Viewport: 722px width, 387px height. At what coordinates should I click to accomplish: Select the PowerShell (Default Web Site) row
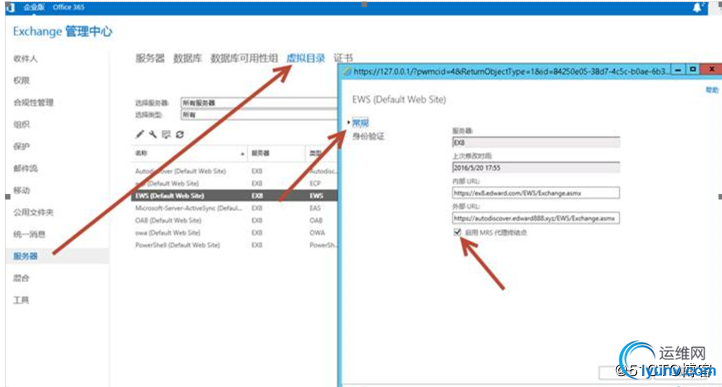(234, 245)
